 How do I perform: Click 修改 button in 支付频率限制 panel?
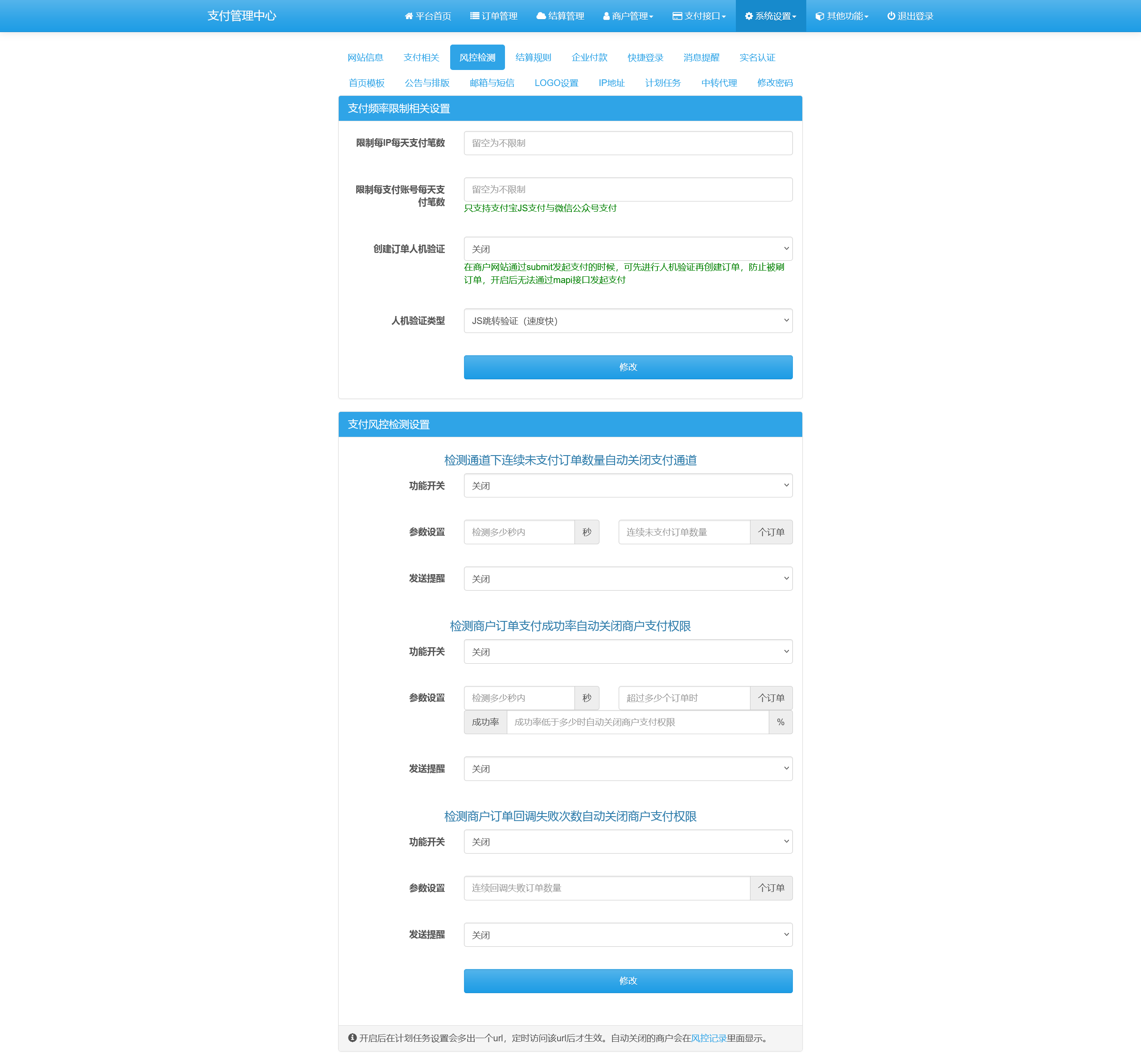(x=627, y=367)
